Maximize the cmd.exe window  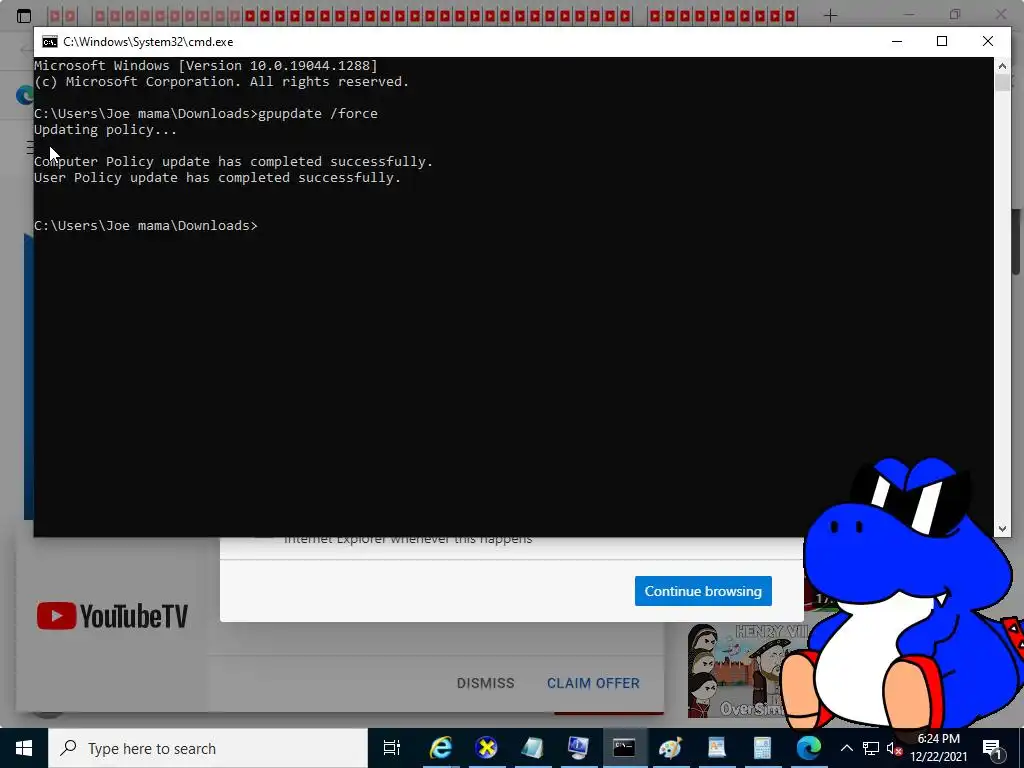coord(942,41)
